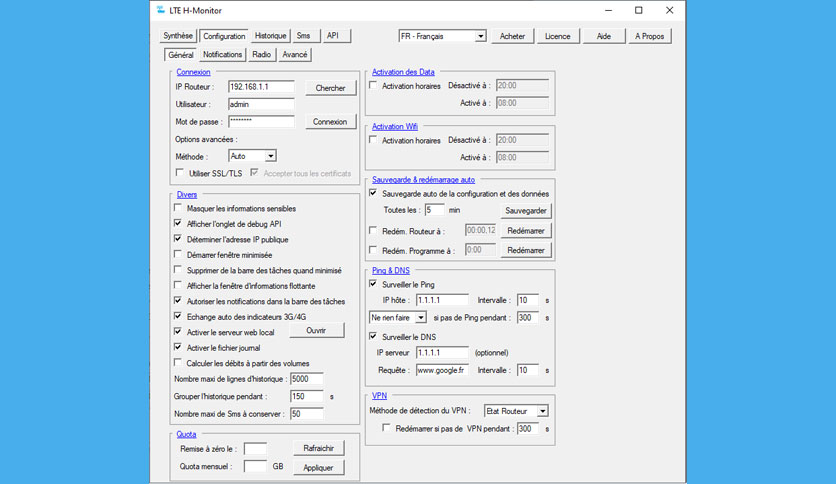Switch to the Notifications sub-tab

click(222, 54)
